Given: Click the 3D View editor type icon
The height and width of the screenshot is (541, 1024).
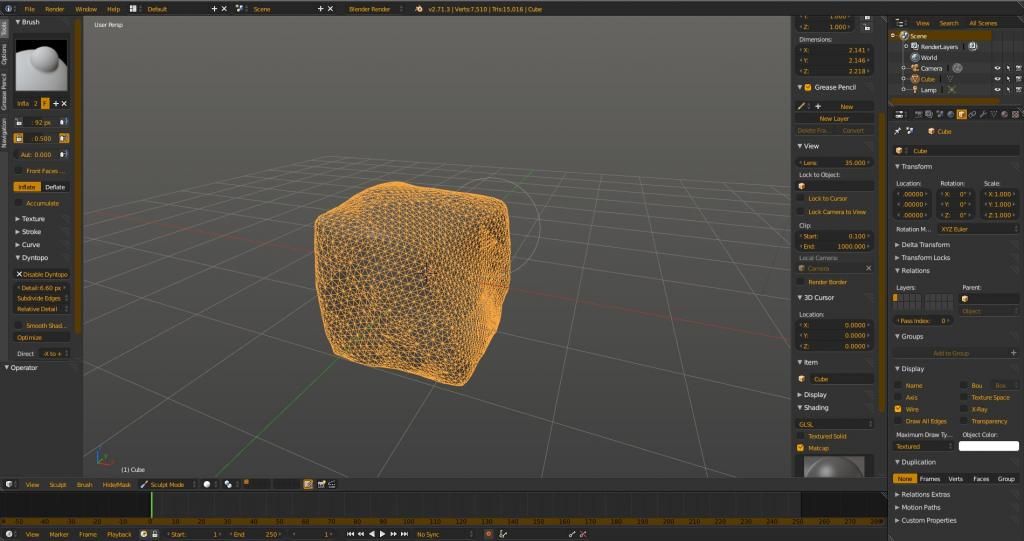Looking at the screenshot, I should tap(9, 484).
